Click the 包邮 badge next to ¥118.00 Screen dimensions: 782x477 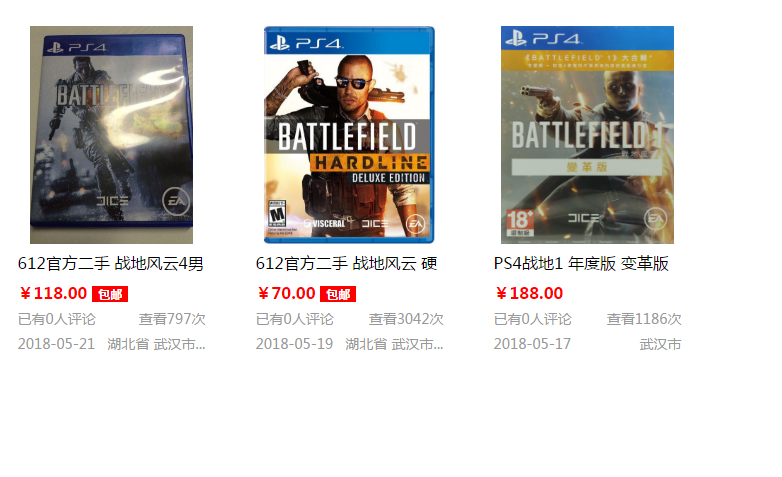coord(110,294)
